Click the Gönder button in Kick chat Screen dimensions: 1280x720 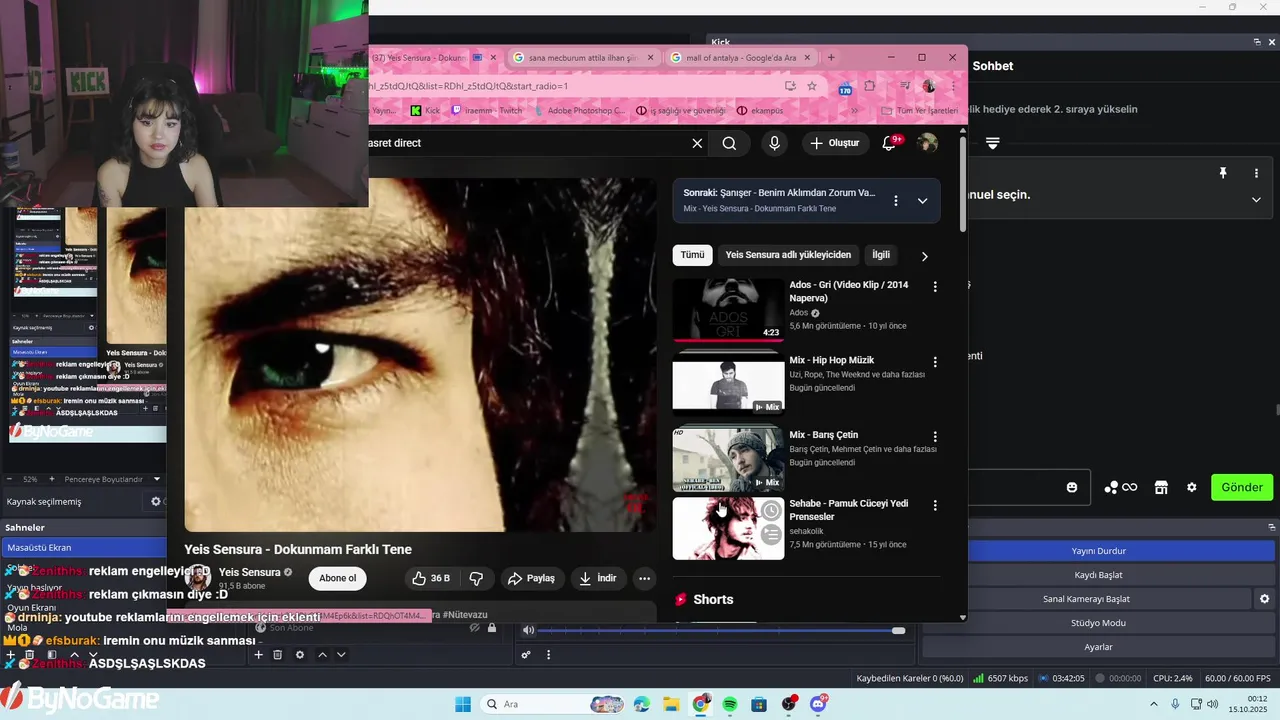(x=1242, y=487)
